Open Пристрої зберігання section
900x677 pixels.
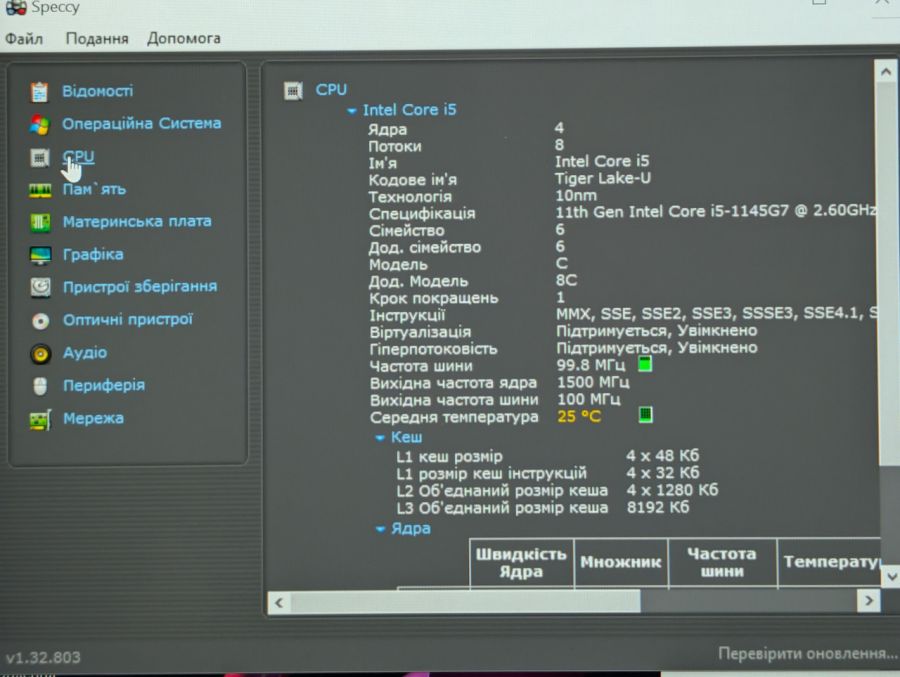click(x=140, y=287)
